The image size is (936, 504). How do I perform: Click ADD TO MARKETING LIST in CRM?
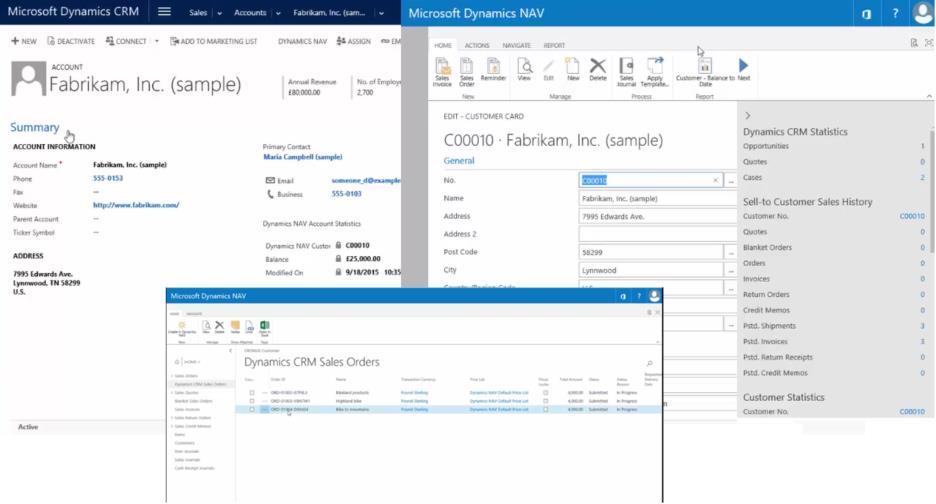tap(214, 41)
